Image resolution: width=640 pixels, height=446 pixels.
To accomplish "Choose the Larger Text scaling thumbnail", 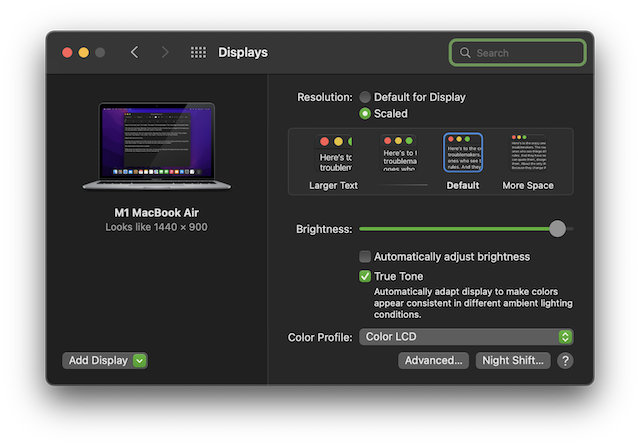I will click(x=333, y=153).
